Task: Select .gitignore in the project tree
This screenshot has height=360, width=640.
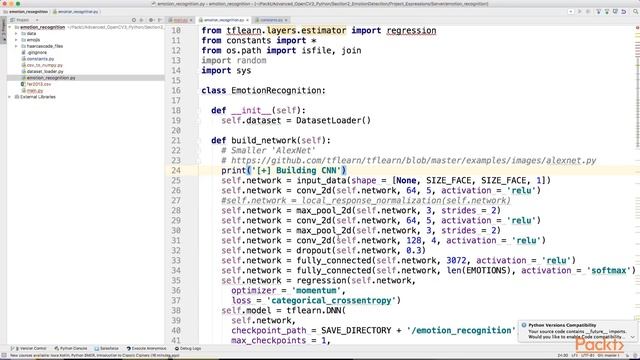Action: [x=37, y=53]
